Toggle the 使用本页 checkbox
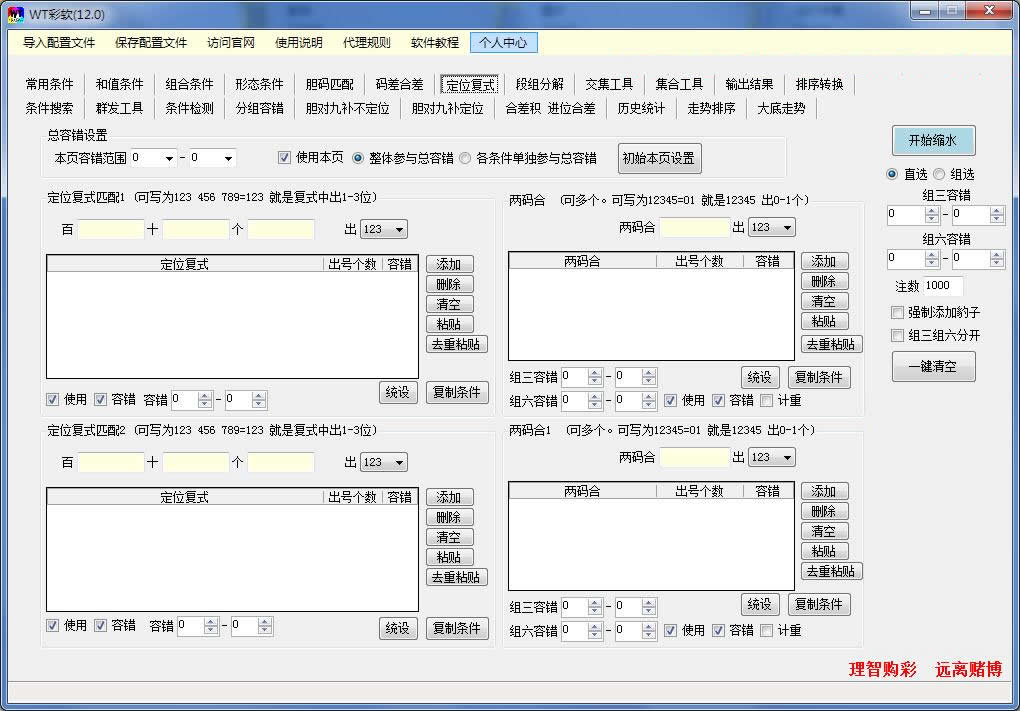1020x711 pixels. pyautogui.click(x=285, y=157)
